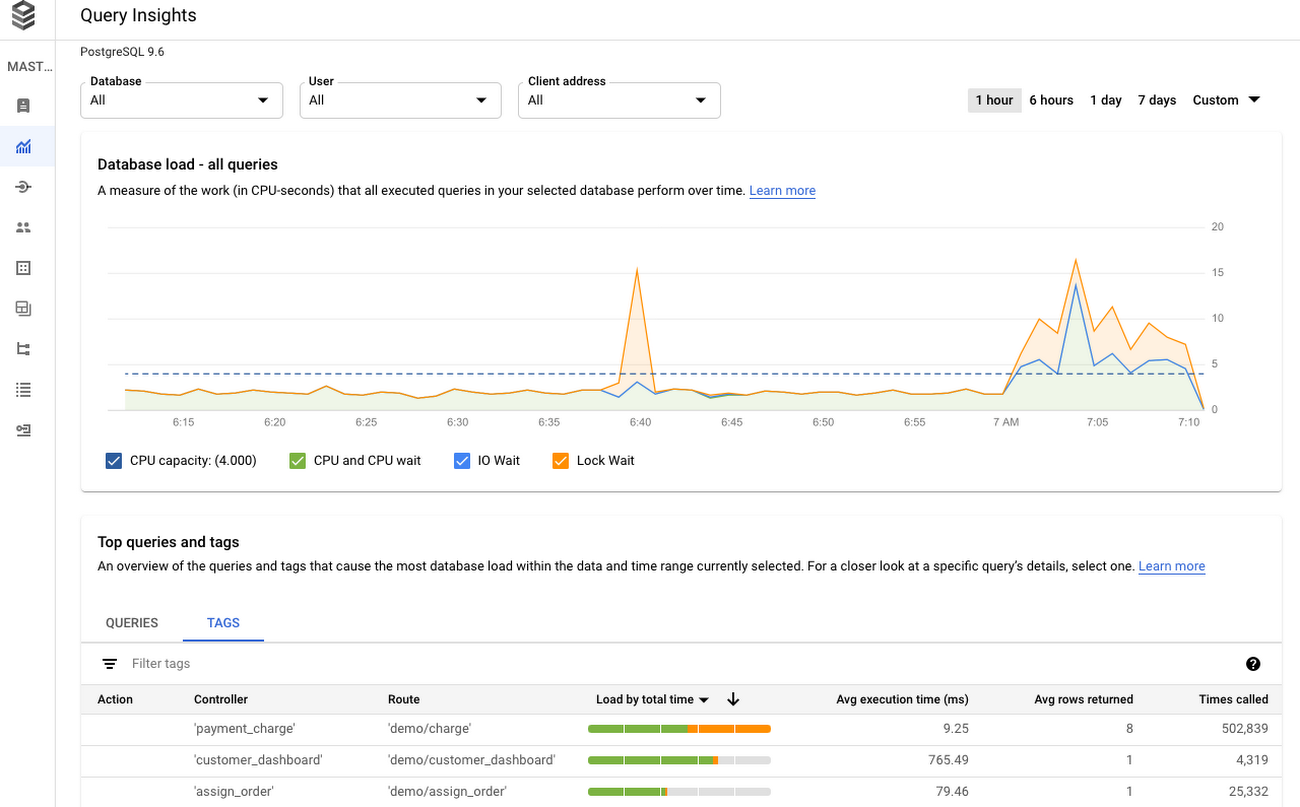Open the Overview page icon in sidebar
Image resolution: width=1300 pixels, height=807 pixels.
tap(24, 106)
